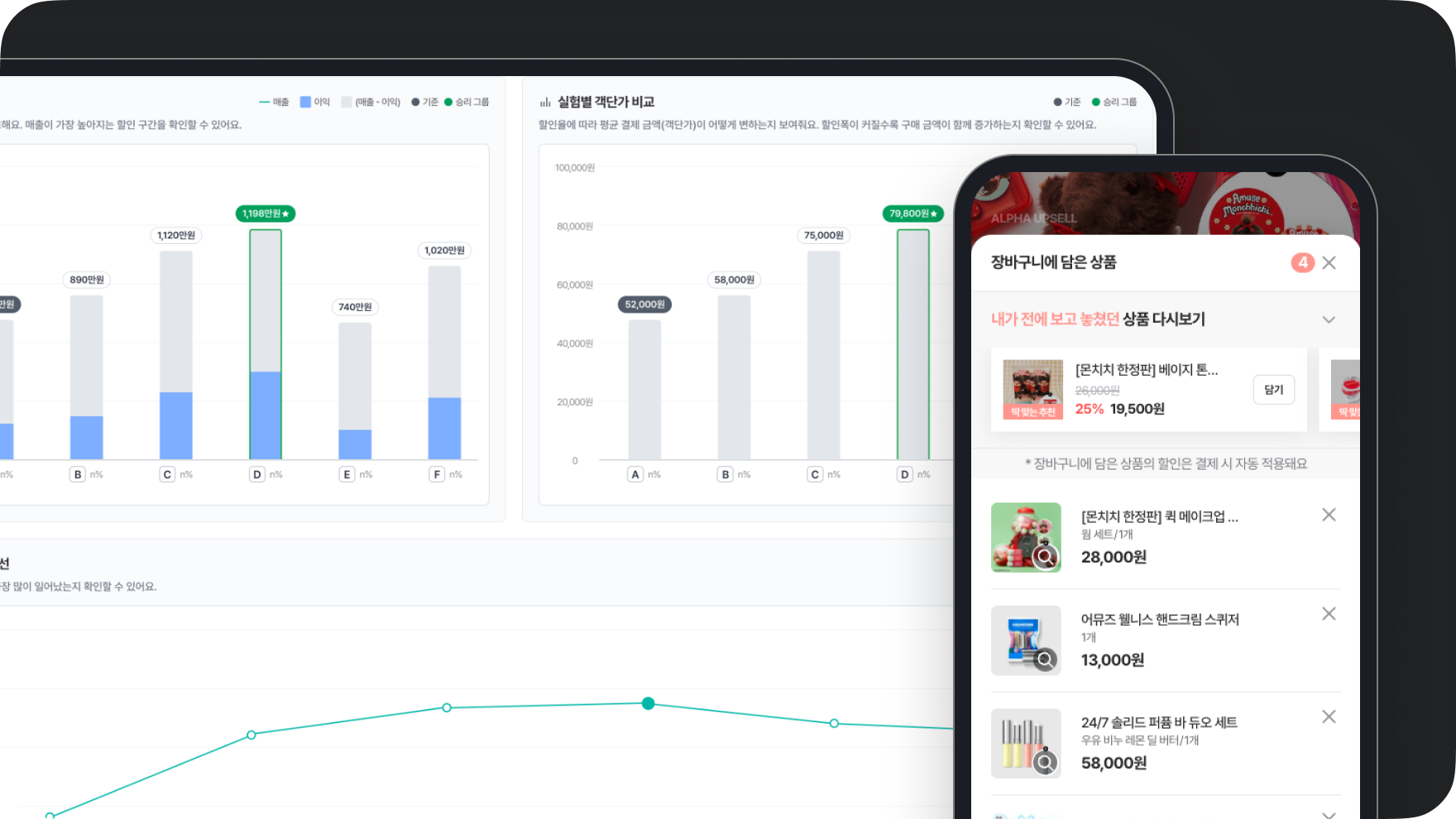1456x819 pixels.
Task: Click the 28,000원 price text
Action: pyautogui.click(x=1114, y=557)
